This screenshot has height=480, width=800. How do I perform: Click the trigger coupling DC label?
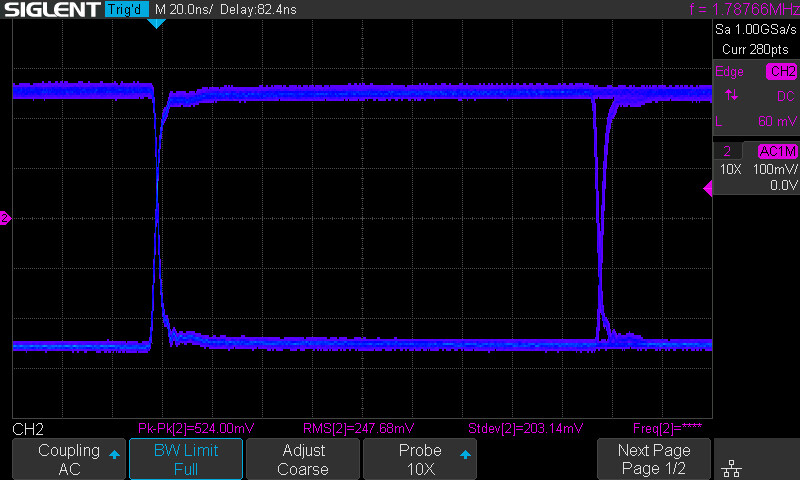pyautogui.click(x=786, y=96)
